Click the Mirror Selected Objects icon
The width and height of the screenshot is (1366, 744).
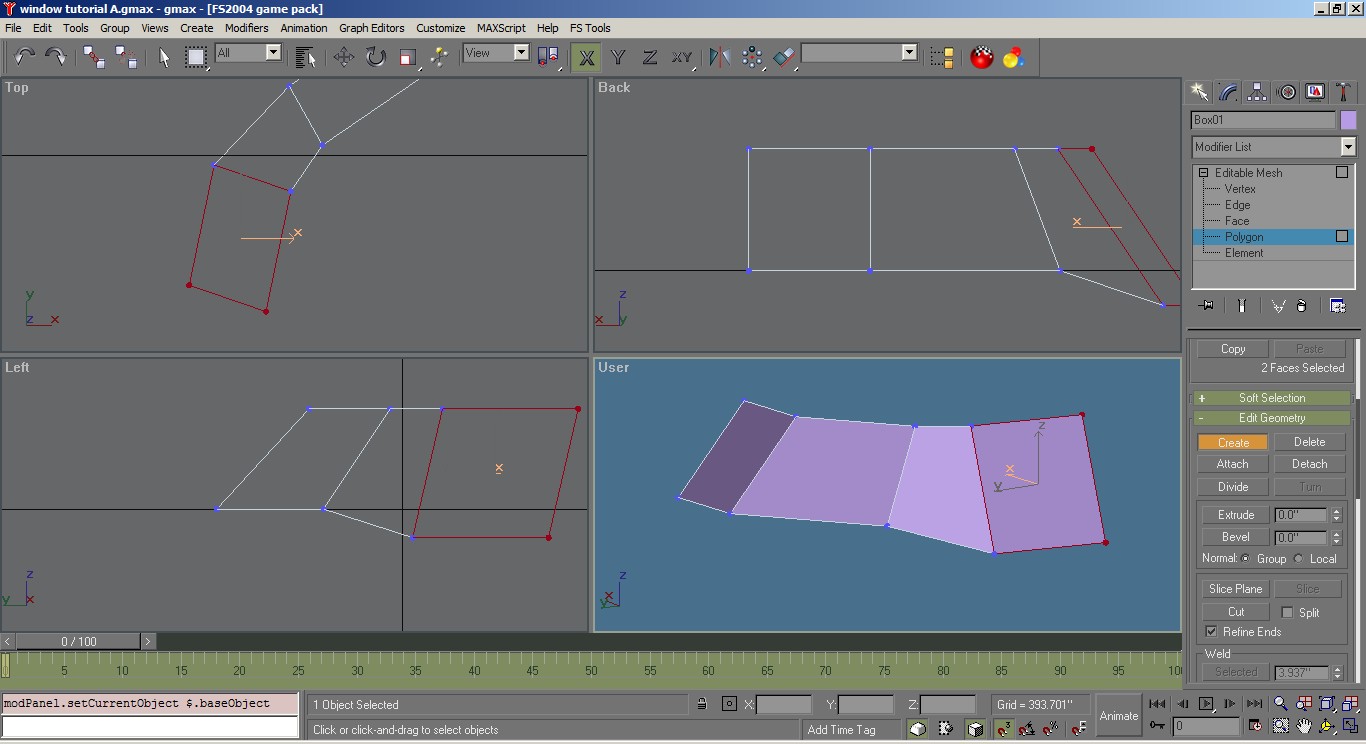tap(719, 57)
